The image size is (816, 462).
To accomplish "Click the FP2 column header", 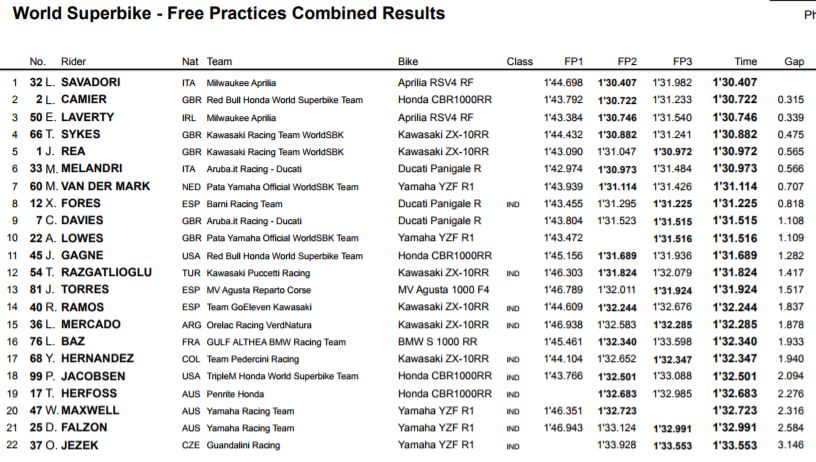I will click(628, 62).
